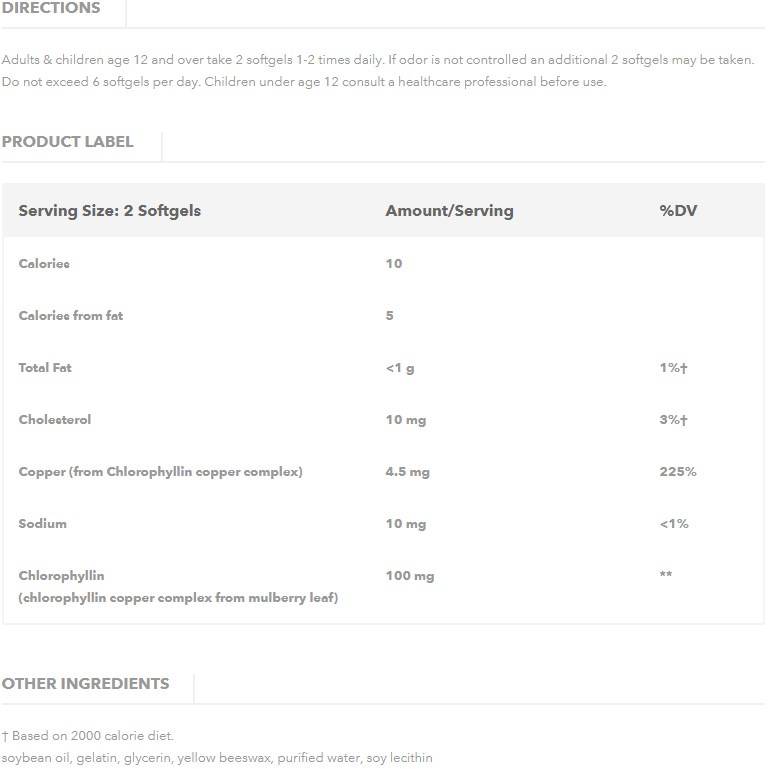Click the Based on 2000 calorie diet footnote

[88, 736]
